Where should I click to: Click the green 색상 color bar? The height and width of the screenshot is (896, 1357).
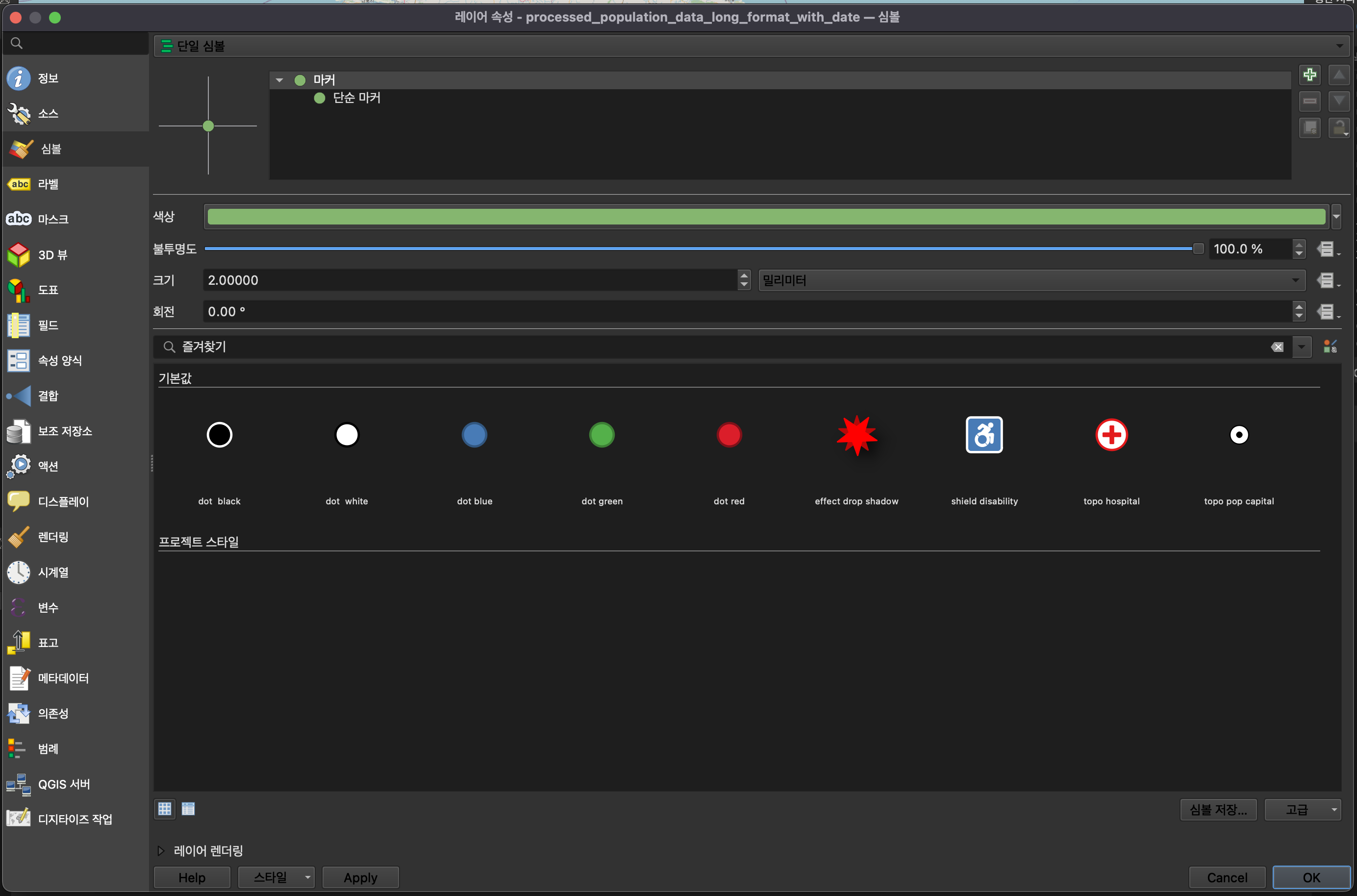(x=766, y=217)
